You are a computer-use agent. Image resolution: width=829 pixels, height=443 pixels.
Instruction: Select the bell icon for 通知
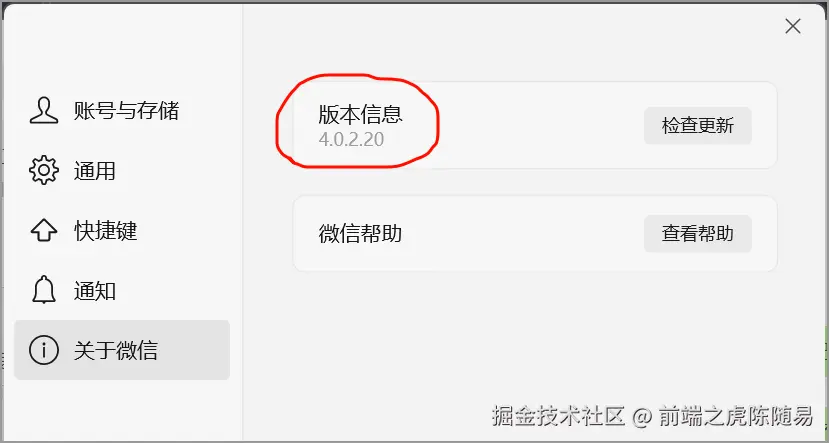pos(44,290)
